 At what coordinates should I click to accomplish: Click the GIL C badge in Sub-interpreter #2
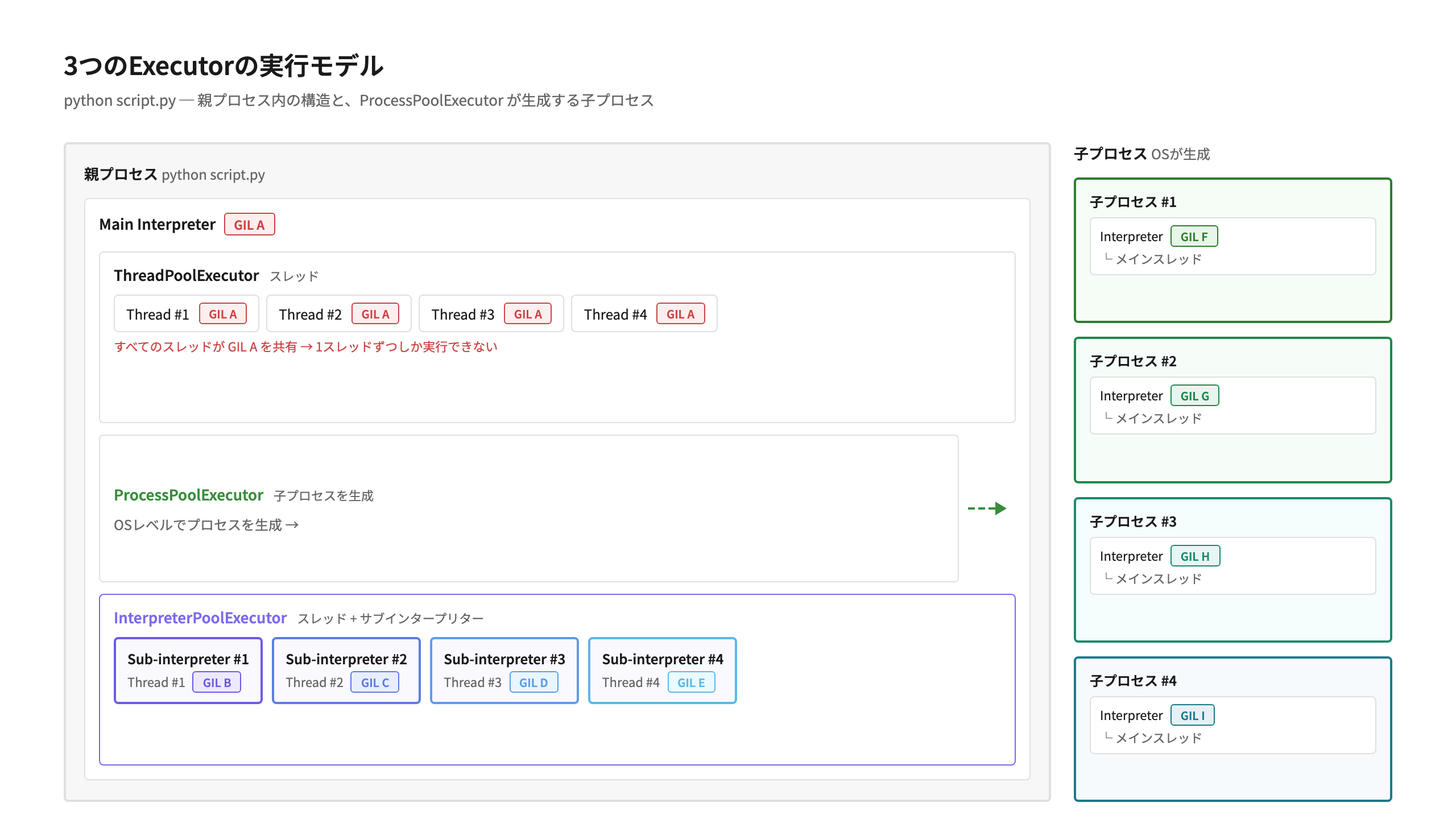pyautogui.click(x=375, y=682)
